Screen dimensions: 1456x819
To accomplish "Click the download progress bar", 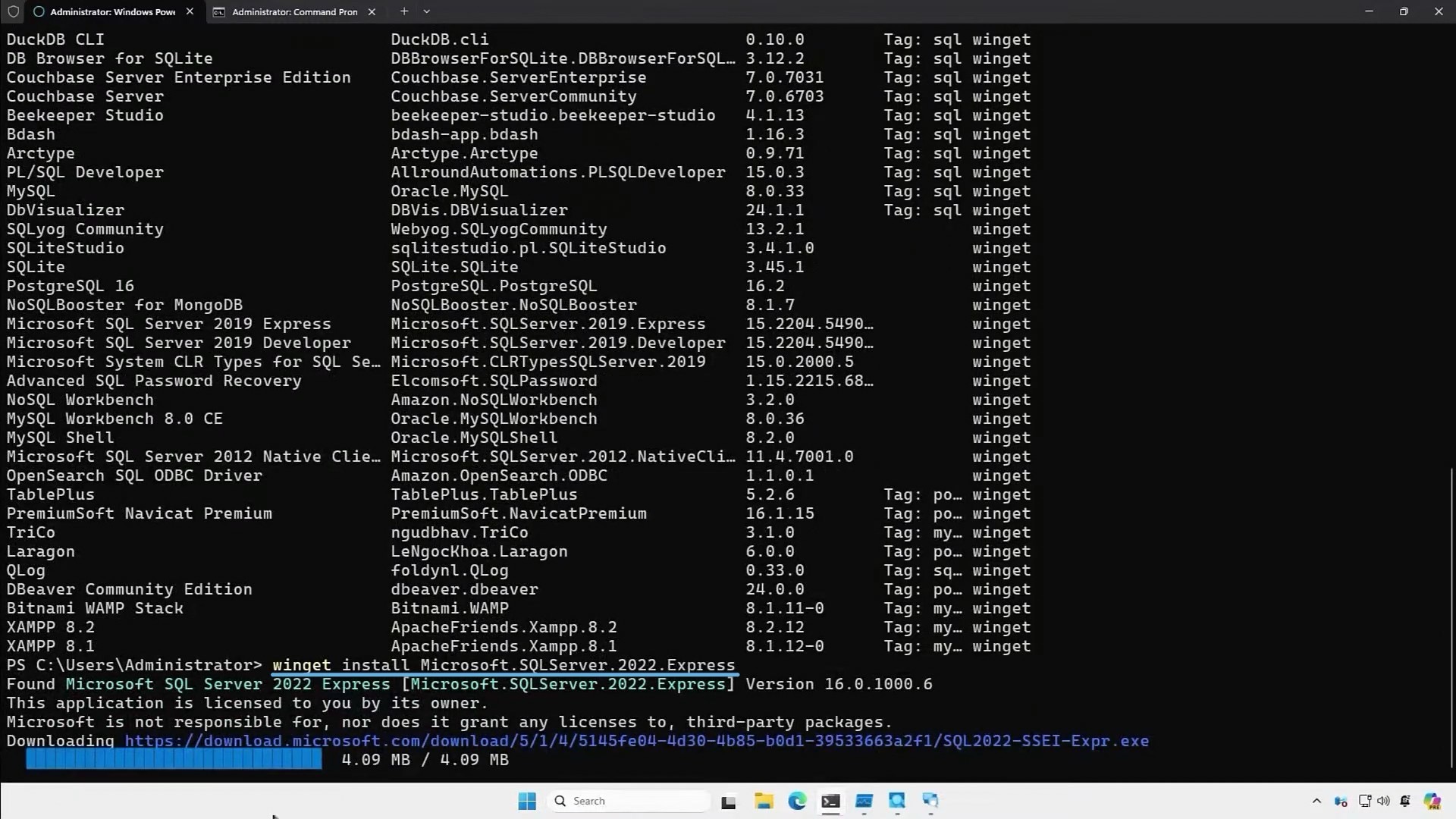I will pos(174,759).
